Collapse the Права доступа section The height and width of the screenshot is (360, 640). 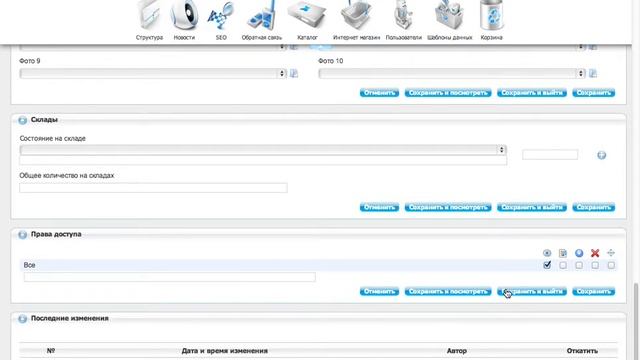click(x=22, y=234)
